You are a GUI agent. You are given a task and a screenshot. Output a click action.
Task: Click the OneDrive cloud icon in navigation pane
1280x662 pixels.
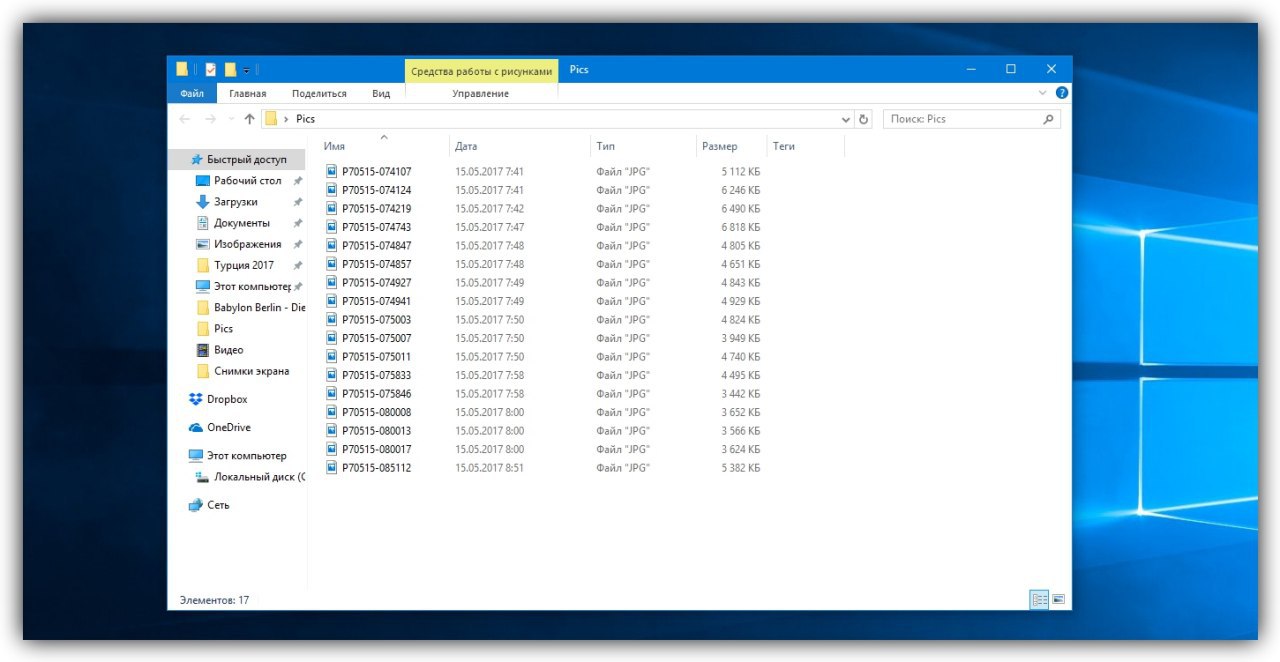(196, 427)
